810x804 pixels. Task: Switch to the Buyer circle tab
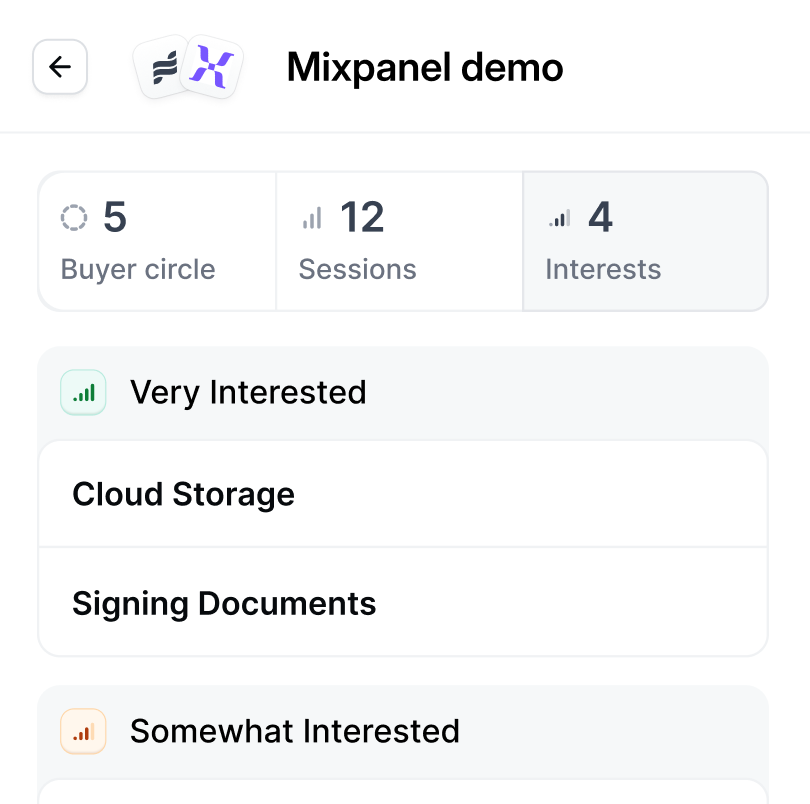(x=157, y=242)
